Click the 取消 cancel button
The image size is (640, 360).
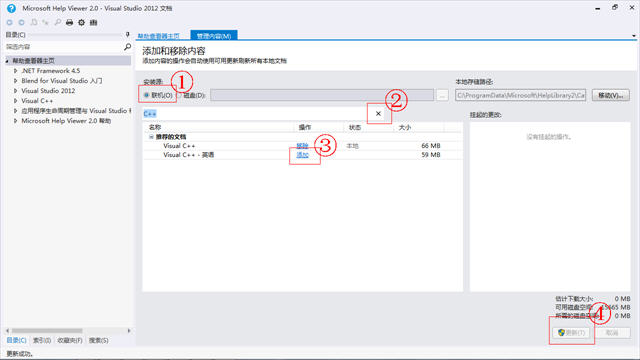pyautogui.click(x=612, y=333)
